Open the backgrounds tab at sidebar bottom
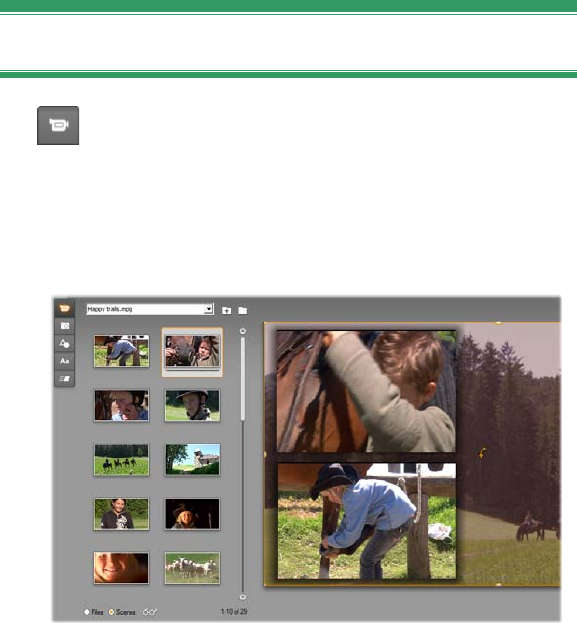Viewport: 577px width, 623px height. [x=64, y=378]
